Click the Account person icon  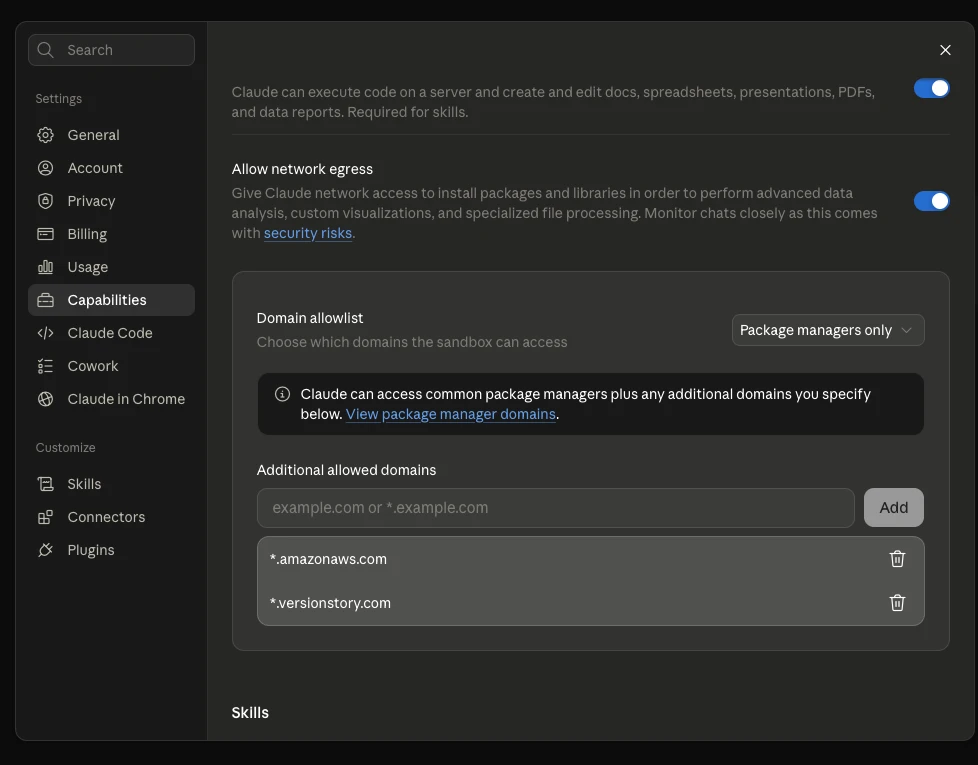click(46, 168)
